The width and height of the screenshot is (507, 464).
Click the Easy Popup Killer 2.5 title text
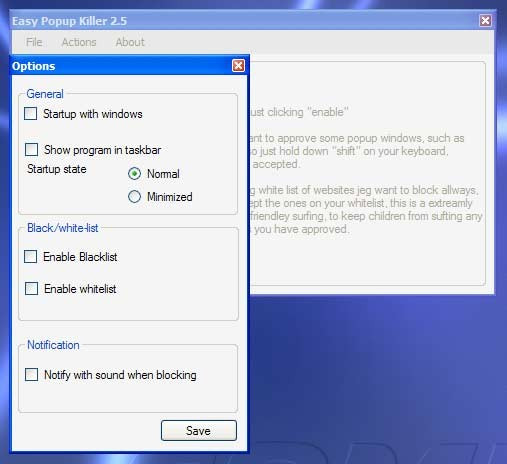[x=69, y=21]
